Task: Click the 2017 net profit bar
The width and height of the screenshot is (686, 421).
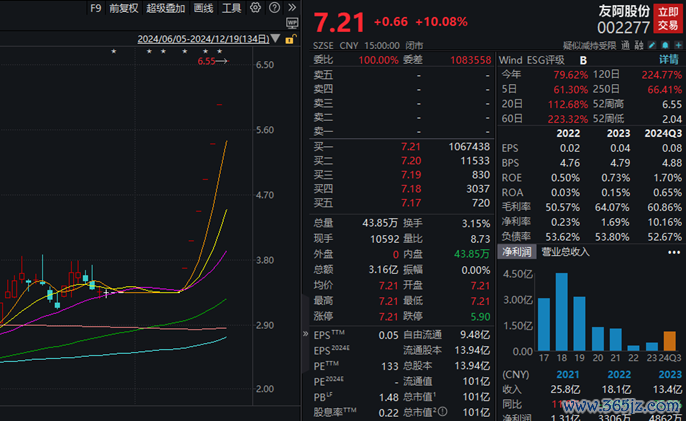Action: [544, 324]
